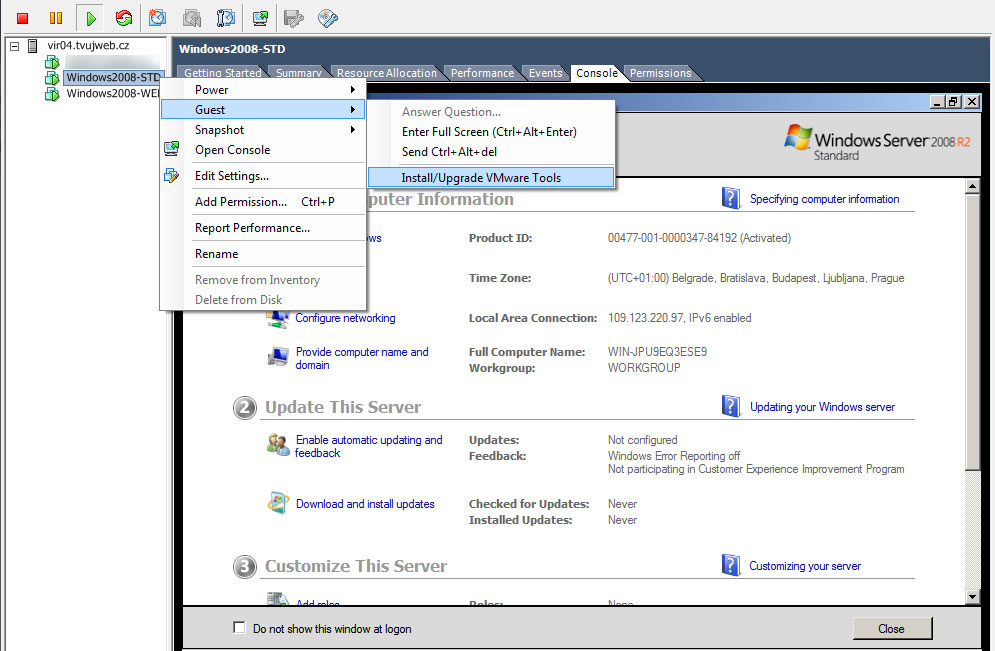Click the Take Snapshot toolbar icon
This screenshot has height=651, width=995.
(x=158, y=18)
